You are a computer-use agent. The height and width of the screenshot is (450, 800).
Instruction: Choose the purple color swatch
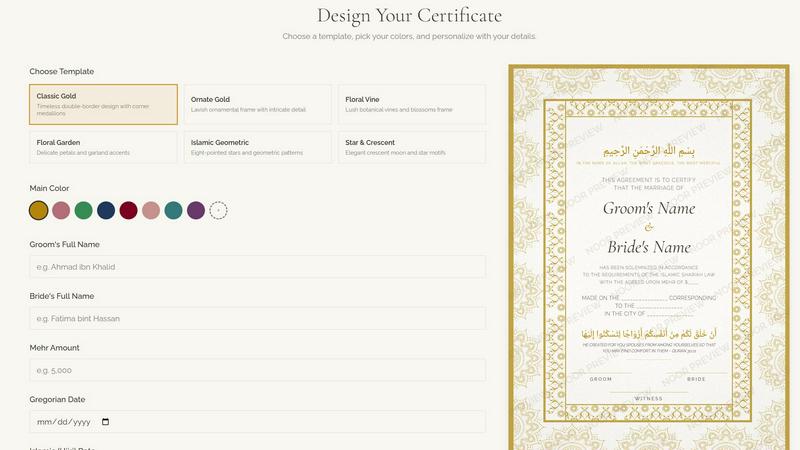(x=196, y=210)
